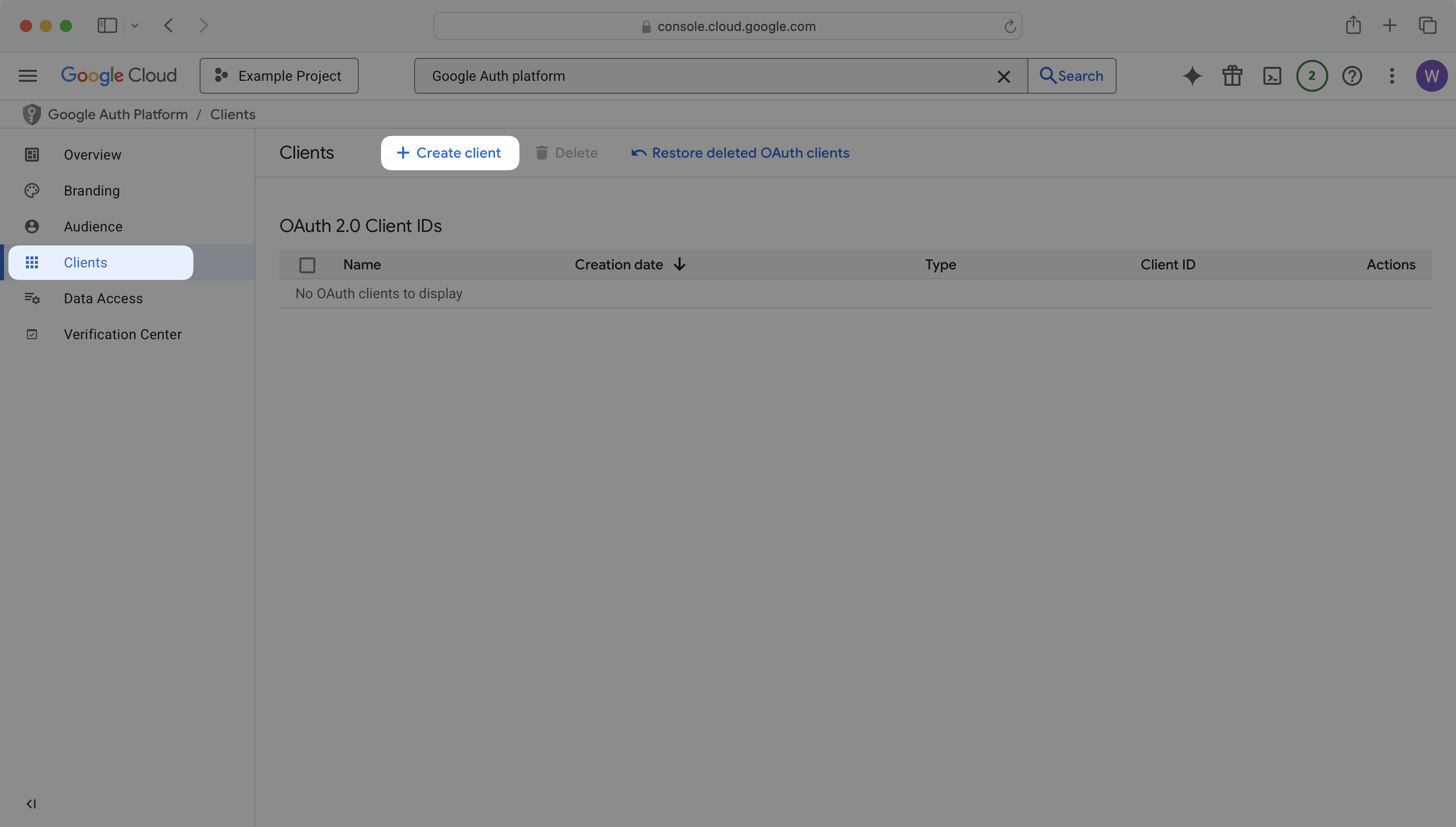Expand the Safari tab overview chevron
Screen dimensions: 1456x827
click(135, 25)
